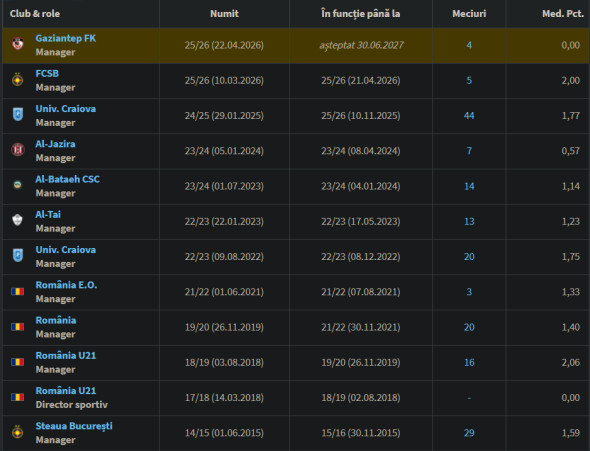
Task: Click matches count 20 in România 19/20 row
Action: coord(469,327)
